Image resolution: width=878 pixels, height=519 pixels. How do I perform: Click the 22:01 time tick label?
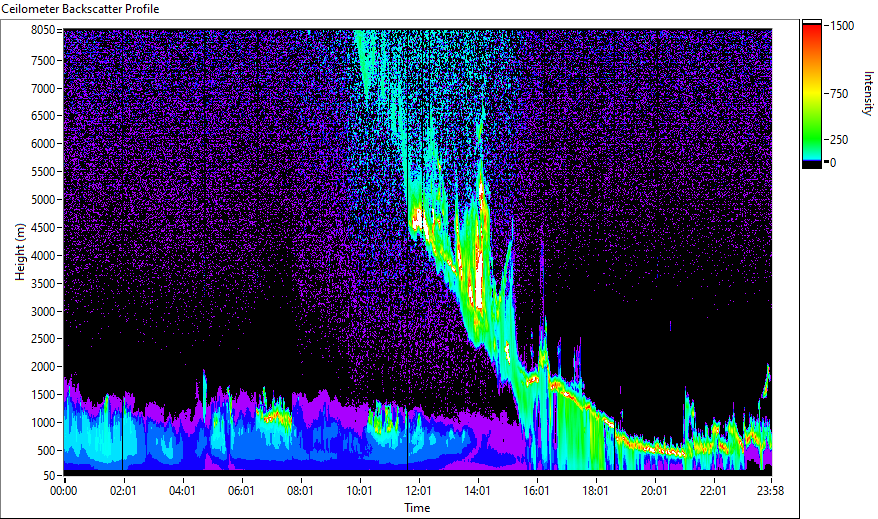[713, 491]
